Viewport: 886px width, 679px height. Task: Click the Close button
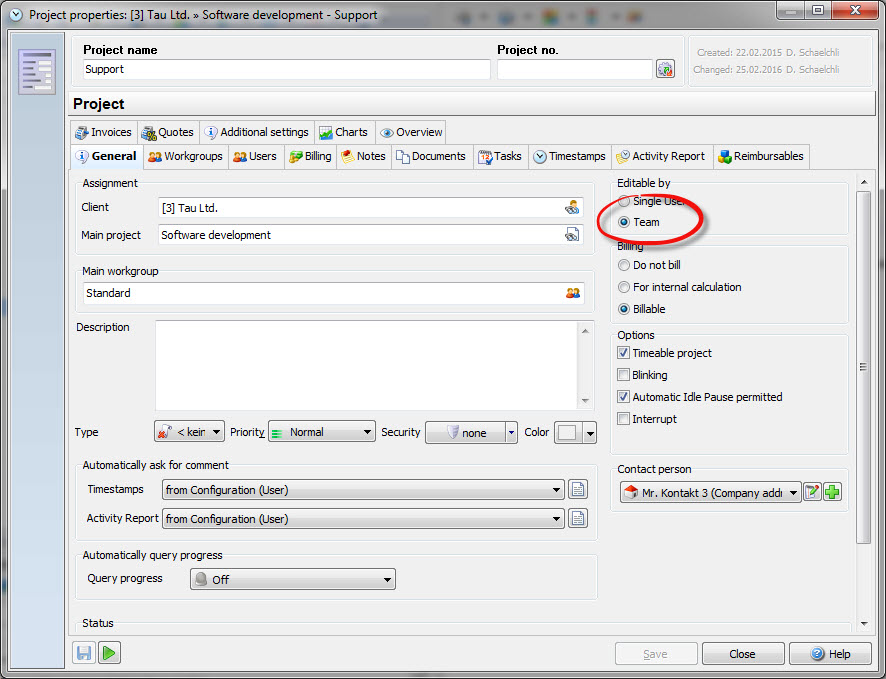pos(742,654)
